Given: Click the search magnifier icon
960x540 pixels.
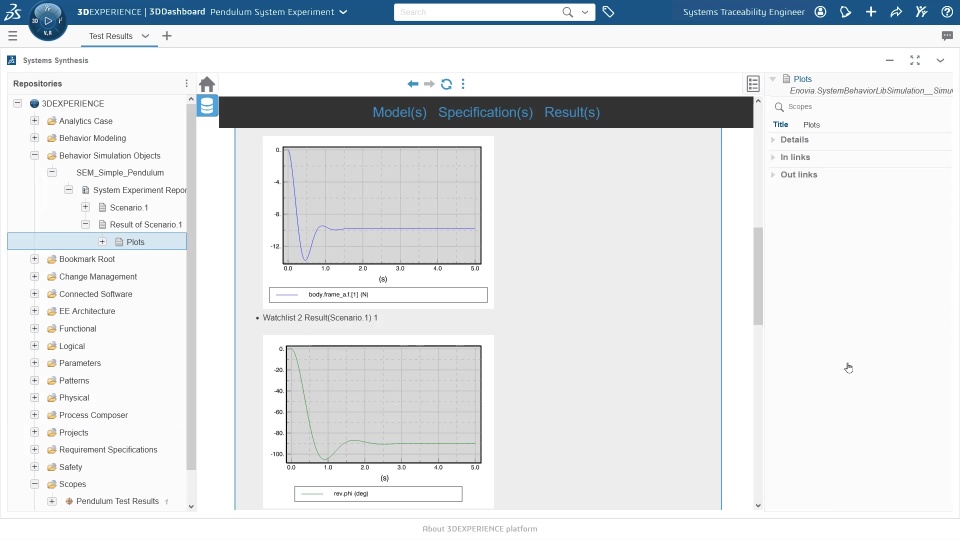Looking at the screenshot, I should (x=568, y=12).
